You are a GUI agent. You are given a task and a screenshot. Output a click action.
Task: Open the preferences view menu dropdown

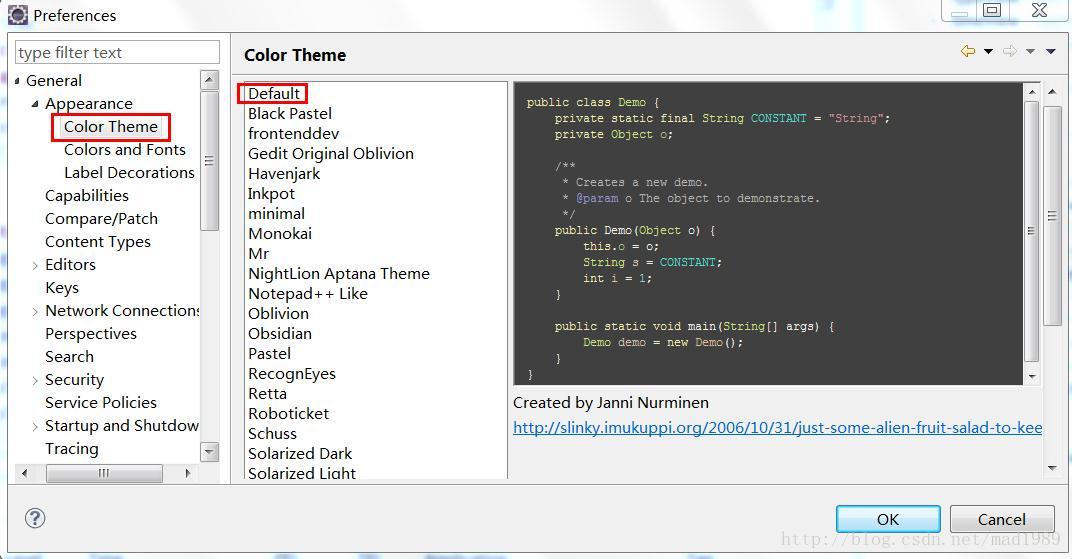click(x=1051, y=51)
